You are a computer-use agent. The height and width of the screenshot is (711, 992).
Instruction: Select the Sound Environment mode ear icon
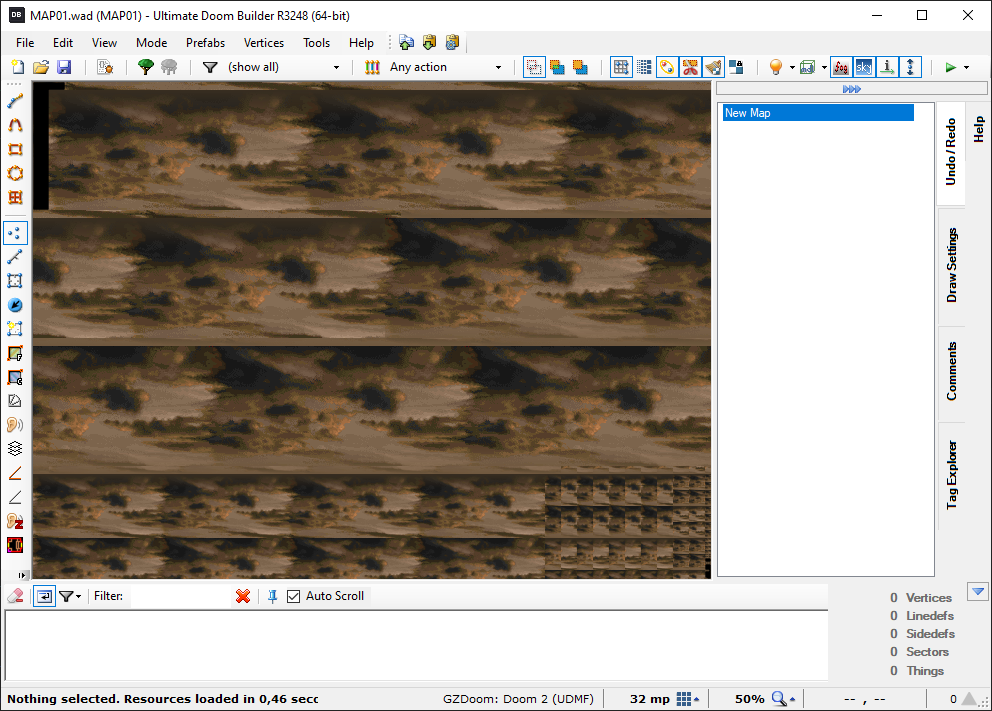point(14,521)
